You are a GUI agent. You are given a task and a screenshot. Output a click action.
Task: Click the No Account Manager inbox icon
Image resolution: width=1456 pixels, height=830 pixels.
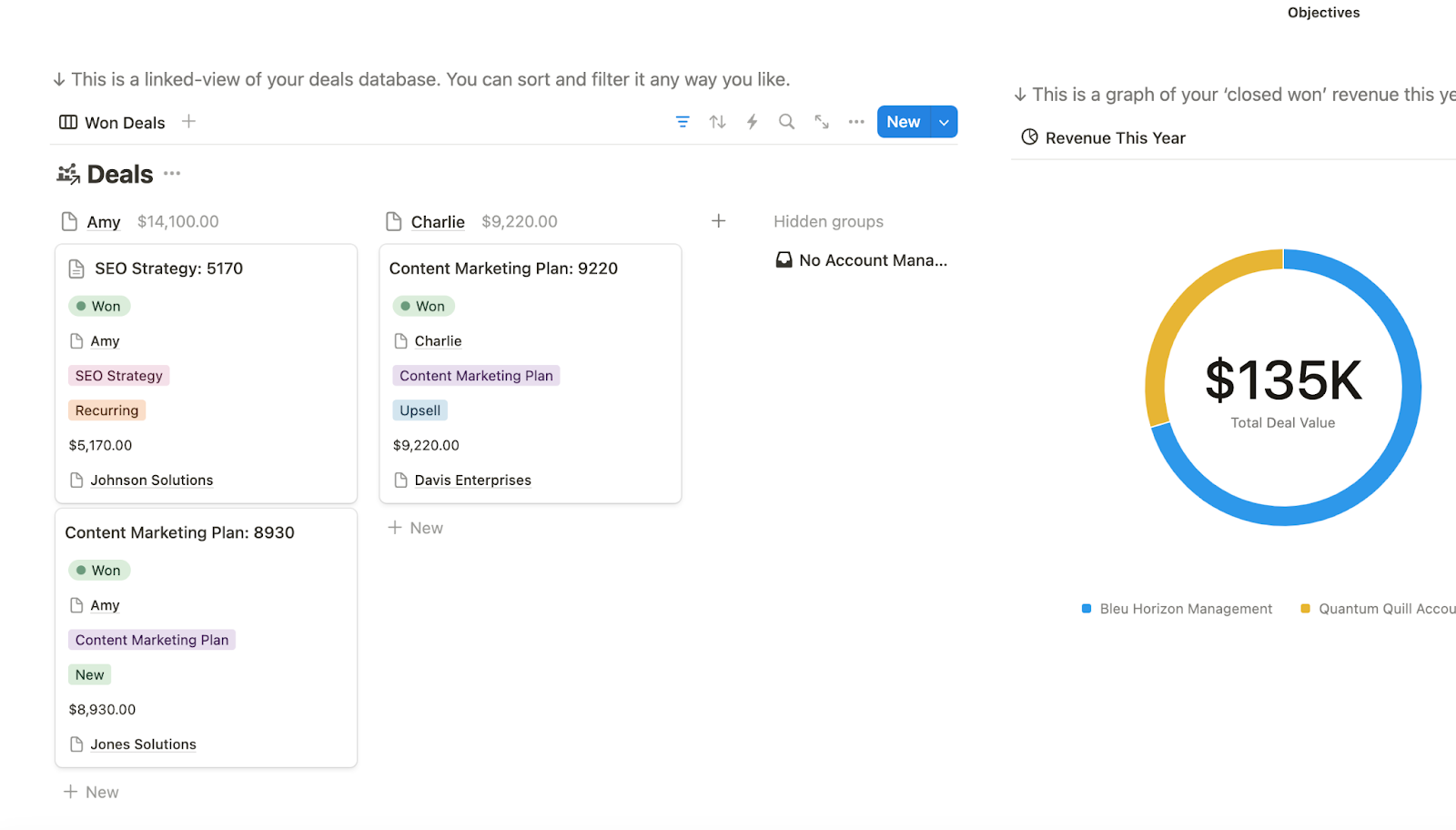point(784,260)
